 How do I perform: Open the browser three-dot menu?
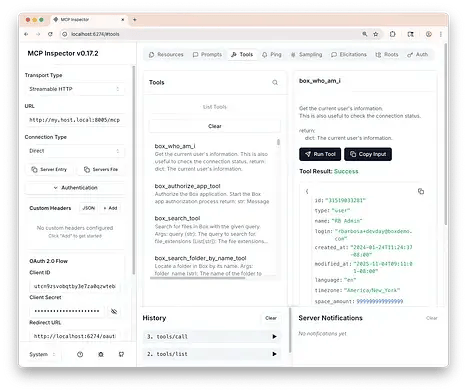pyautogui.click(x=441, y=34)
